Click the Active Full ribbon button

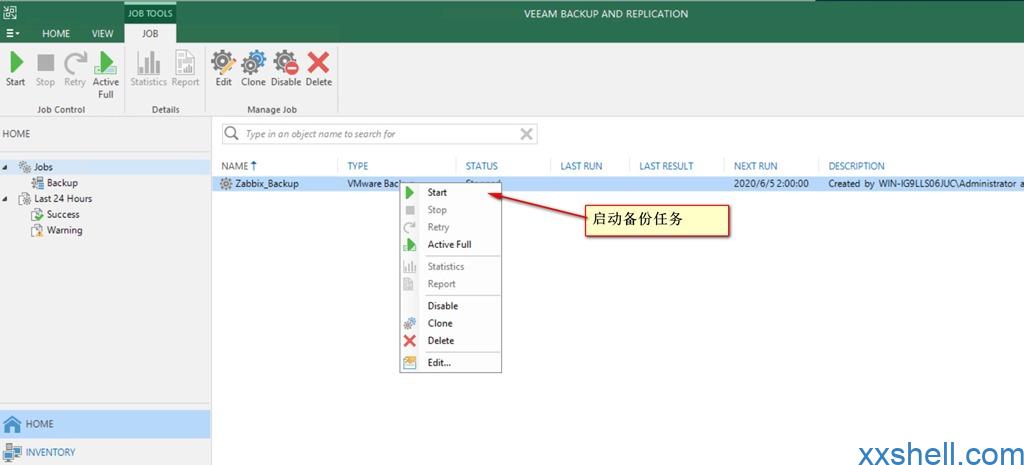point(106,75)
